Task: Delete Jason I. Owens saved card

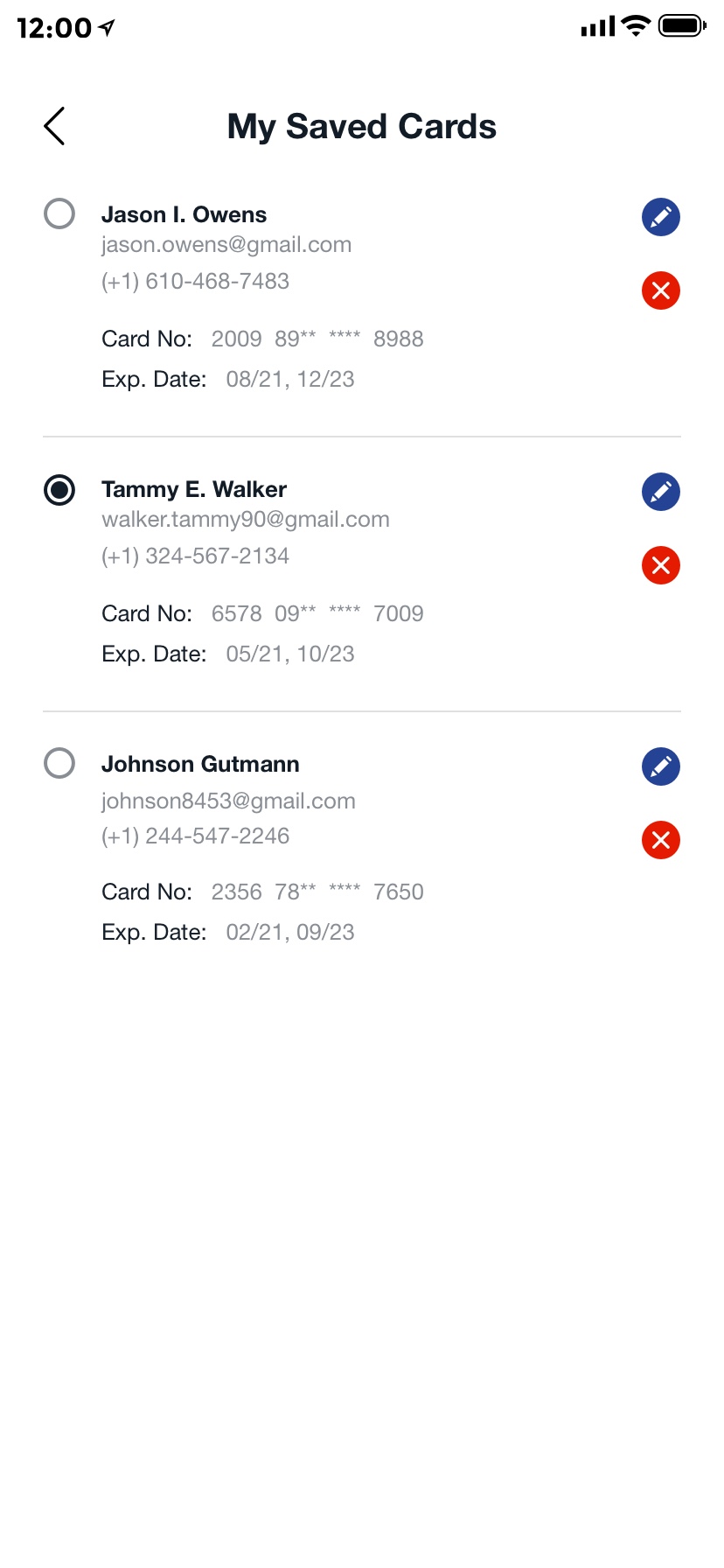Action: coord(661,290)
